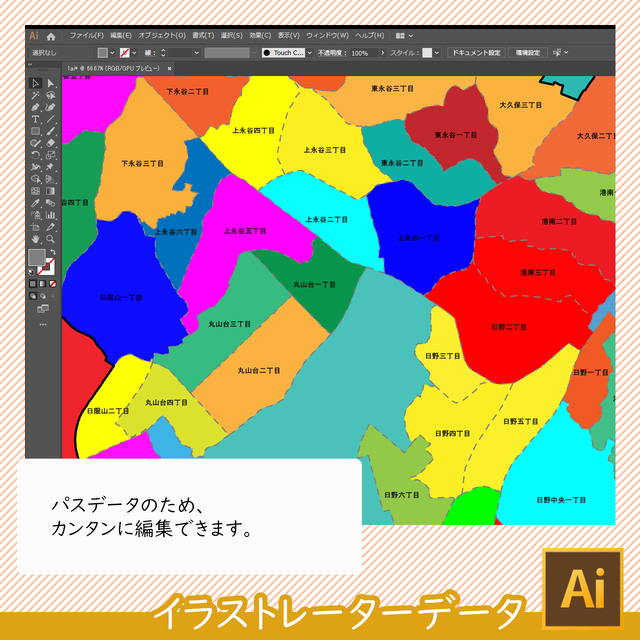Select the Artboard tool
The image size is (640, 640).
click(x=36, y=227)
